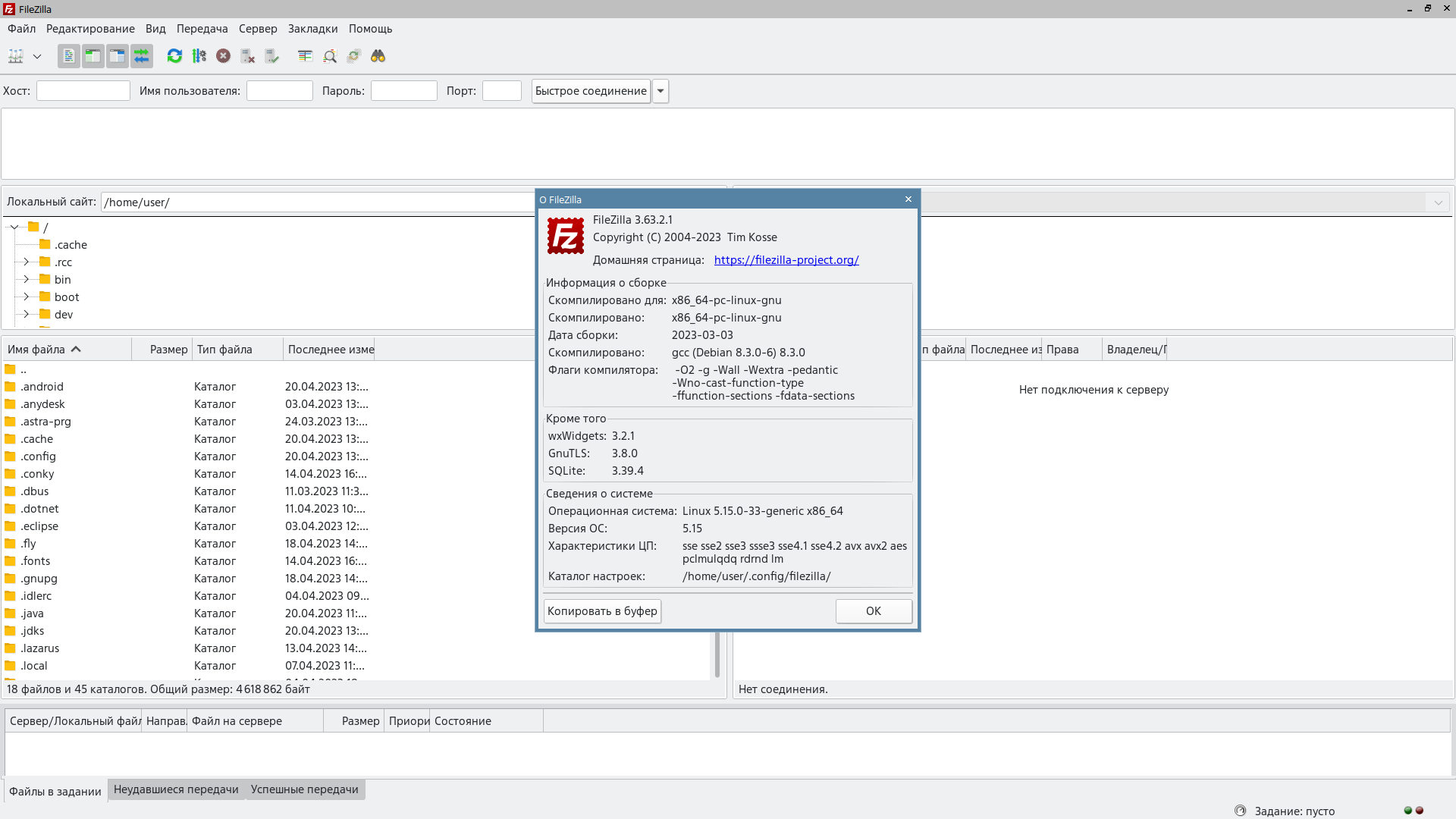Screen dimensions: 1456x819
Task: Refresh file and folder lists
Action: pos(174,56)
